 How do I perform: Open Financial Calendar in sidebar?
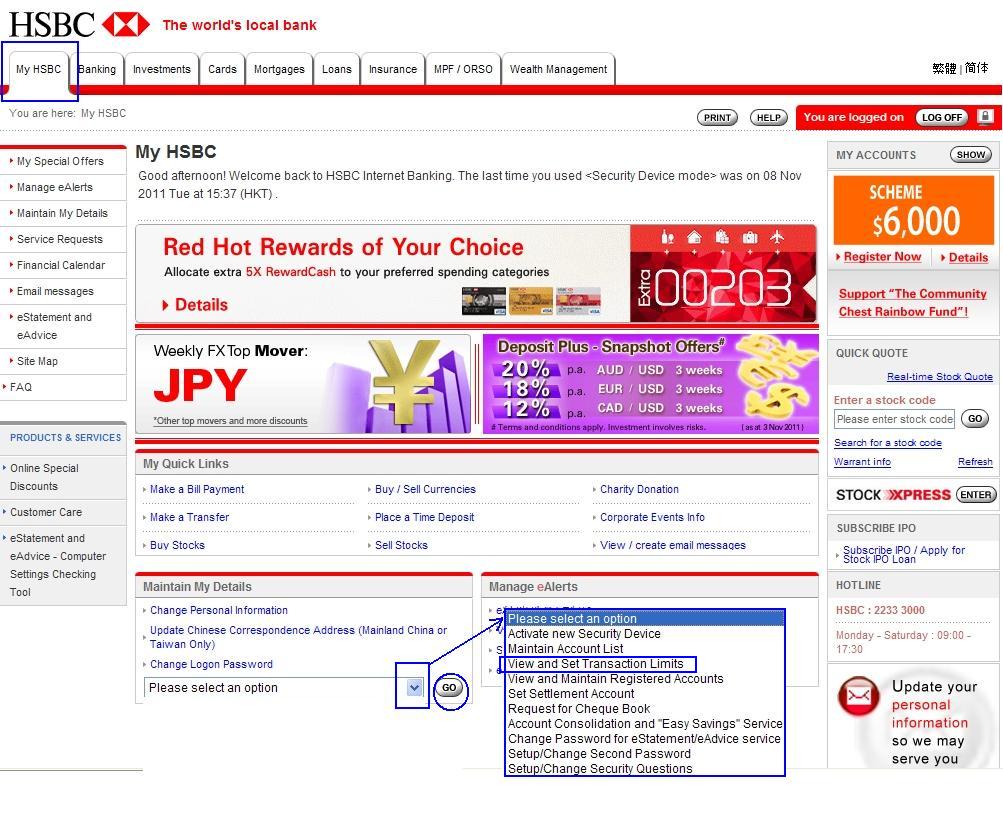click(x=61, y=265)
